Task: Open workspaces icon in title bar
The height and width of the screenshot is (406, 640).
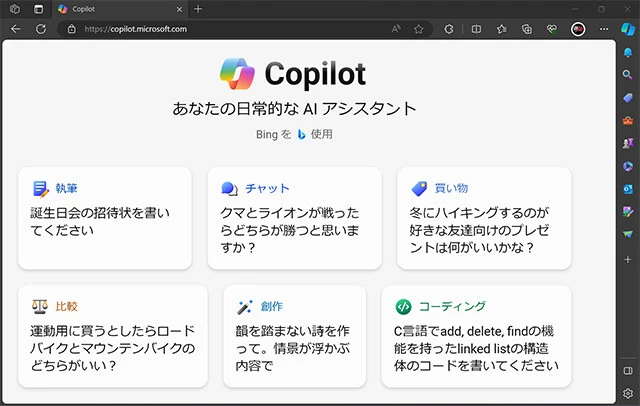Action: [15, 9]
